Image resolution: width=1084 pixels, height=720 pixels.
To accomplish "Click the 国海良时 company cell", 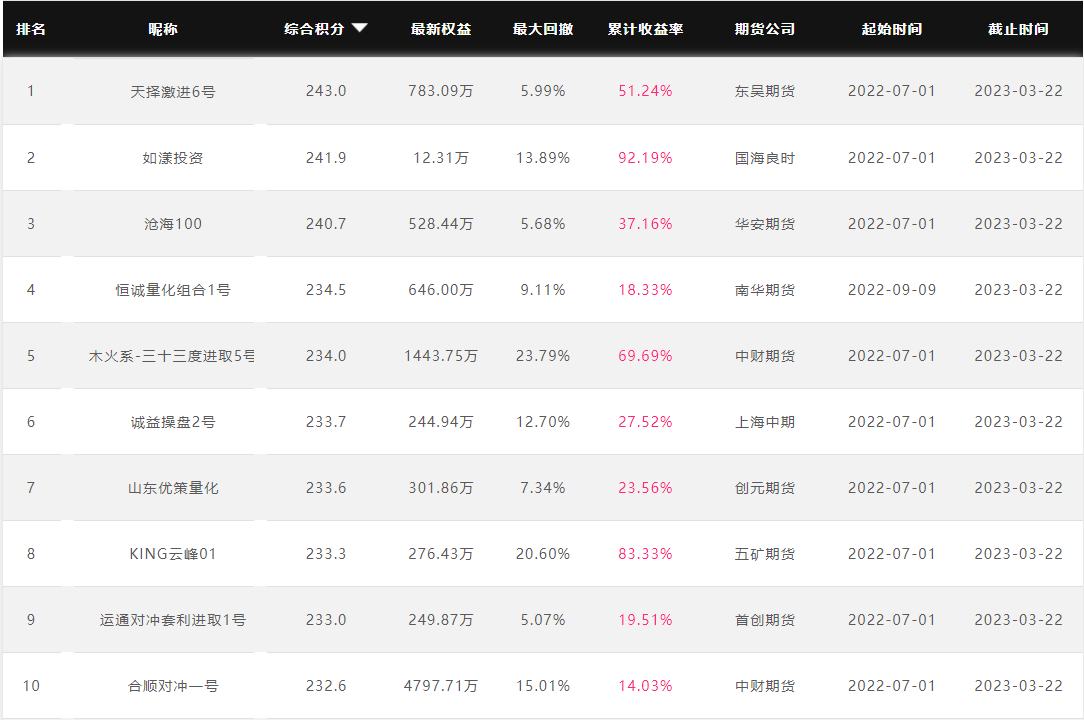I will point(765,158).
